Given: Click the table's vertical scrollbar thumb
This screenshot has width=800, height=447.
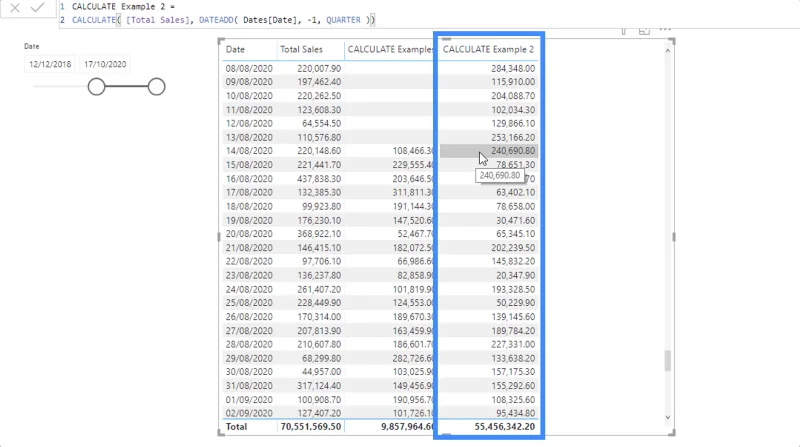Looking at the screenshot, I should 667,361.
